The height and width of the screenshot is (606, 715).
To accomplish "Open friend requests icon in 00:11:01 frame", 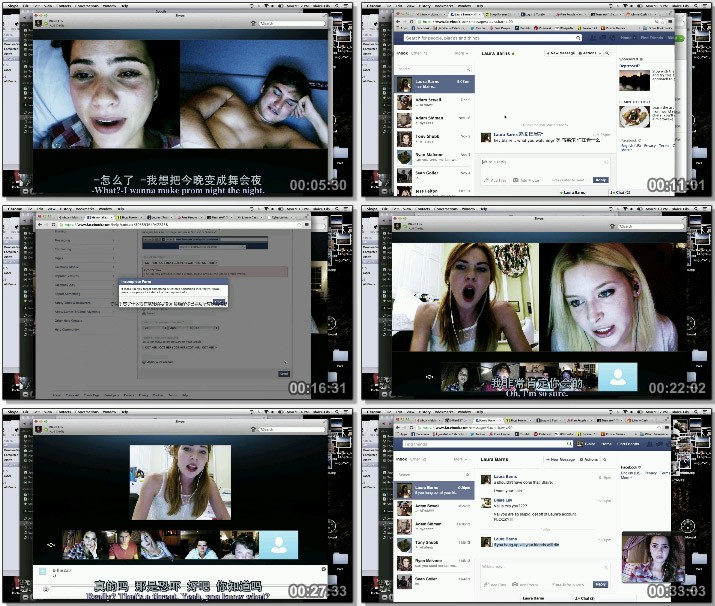I will [593, 38].
